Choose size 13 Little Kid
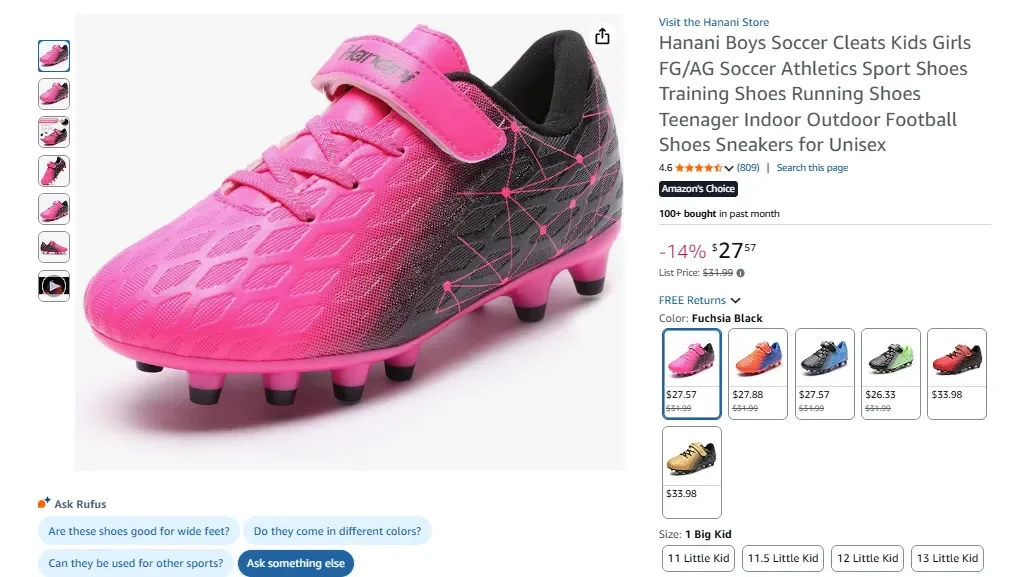 click(x=947, y=558)
